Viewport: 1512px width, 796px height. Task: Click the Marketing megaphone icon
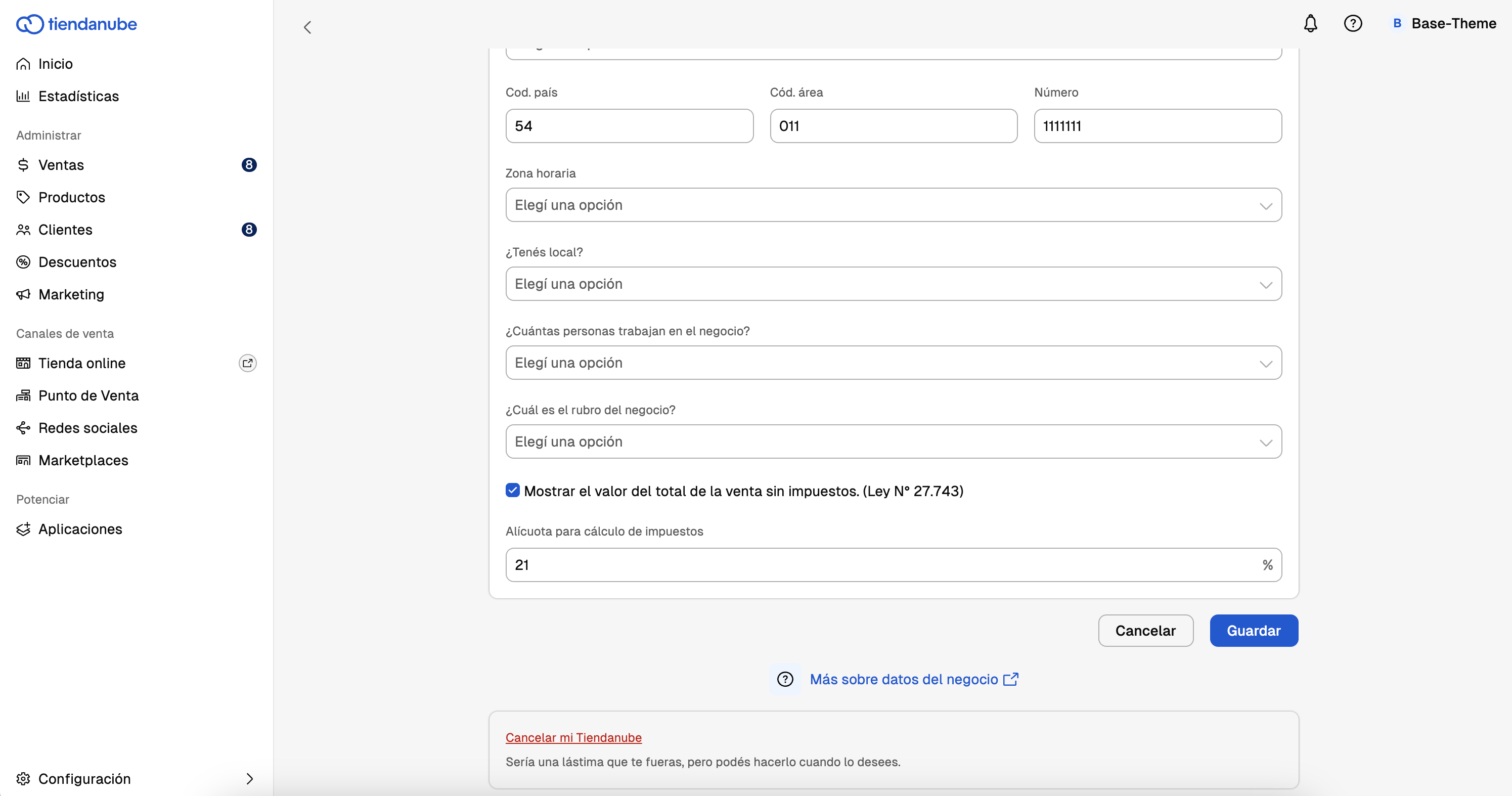click(x=23, y=295)
